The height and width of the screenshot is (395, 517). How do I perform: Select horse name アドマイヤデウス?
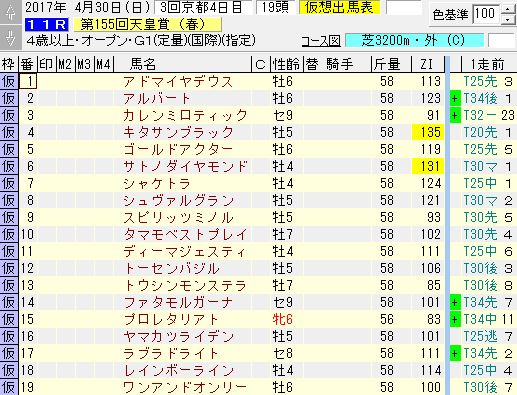pyautogui.click(x=178, y=82)
